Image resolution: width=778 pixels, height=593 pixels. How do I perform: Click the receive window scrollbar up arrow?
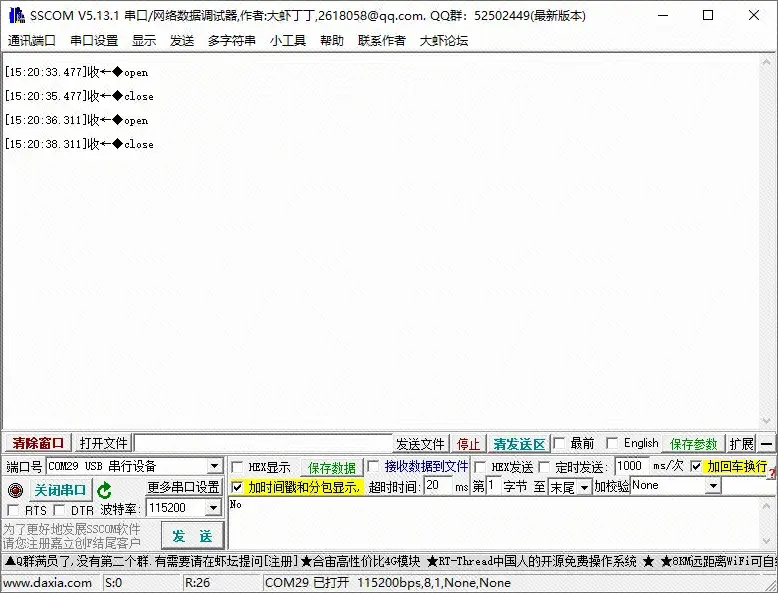[767, 63]
